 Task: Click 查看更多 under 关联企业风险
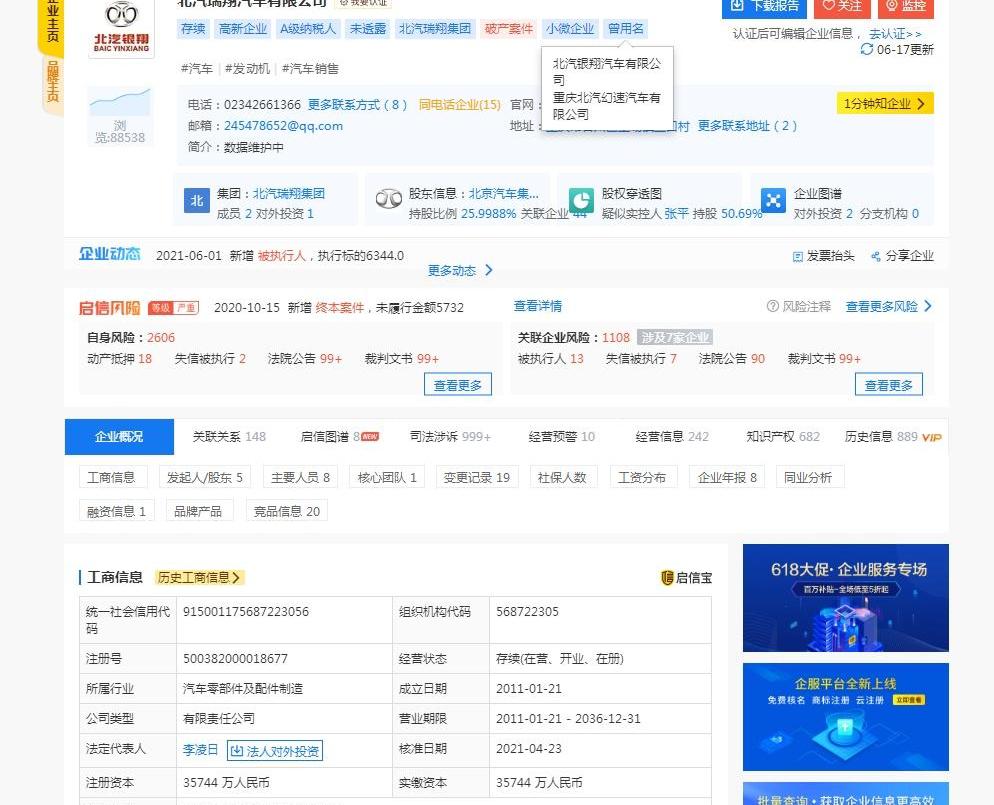[x=889, y=385]
